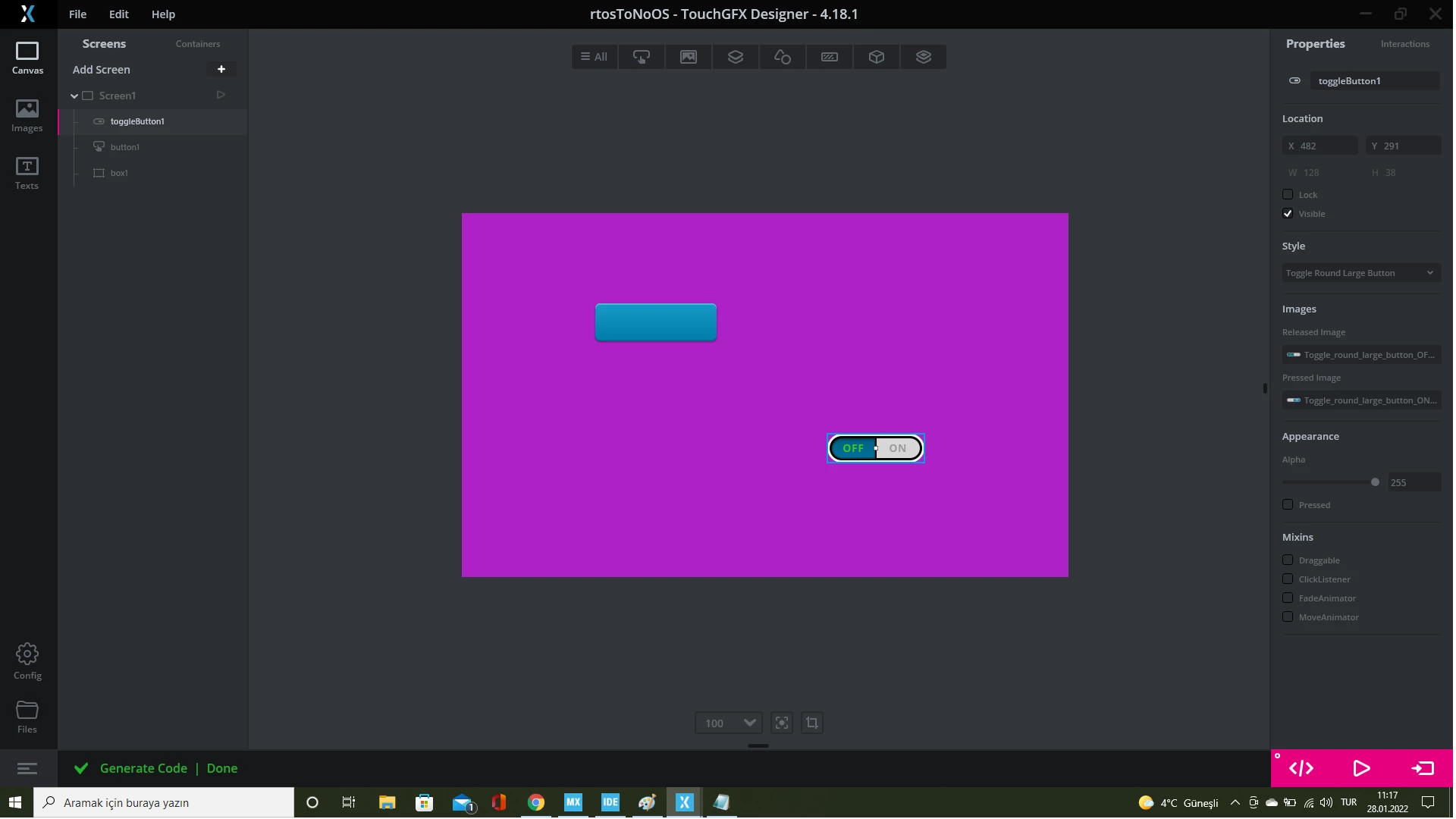Click the Run Target arrow icon

pyautogui.click(x=1423, y=768)
